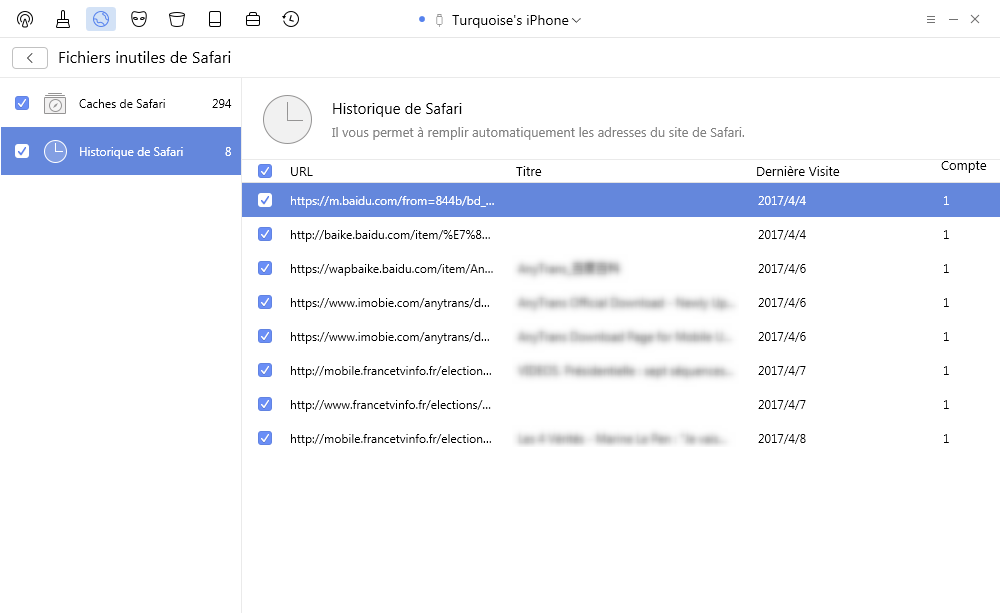Uncheck the Caches de Safari checkbox

coord(22,103)
